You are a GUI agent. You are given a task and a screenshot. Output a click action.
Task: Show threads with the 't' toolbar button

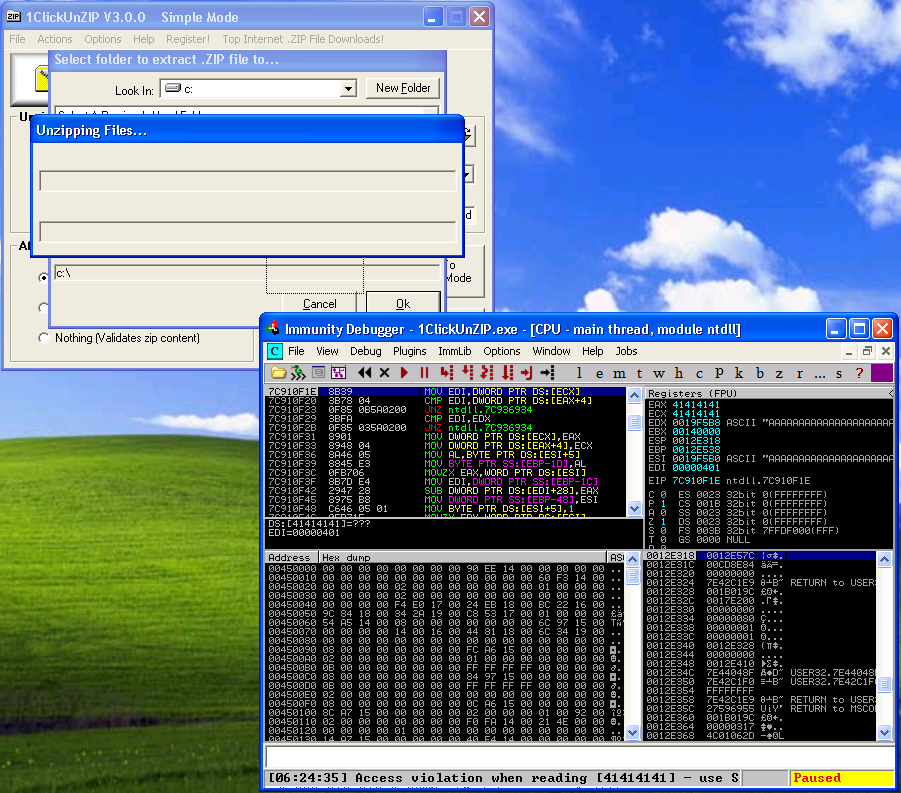(639, 374)
